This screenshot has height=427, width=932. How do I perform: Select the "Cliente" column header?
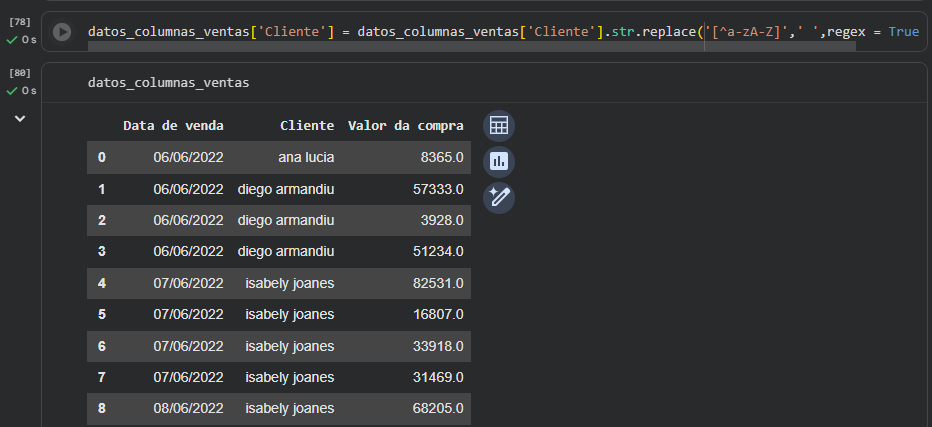click(x=307, y=126)
